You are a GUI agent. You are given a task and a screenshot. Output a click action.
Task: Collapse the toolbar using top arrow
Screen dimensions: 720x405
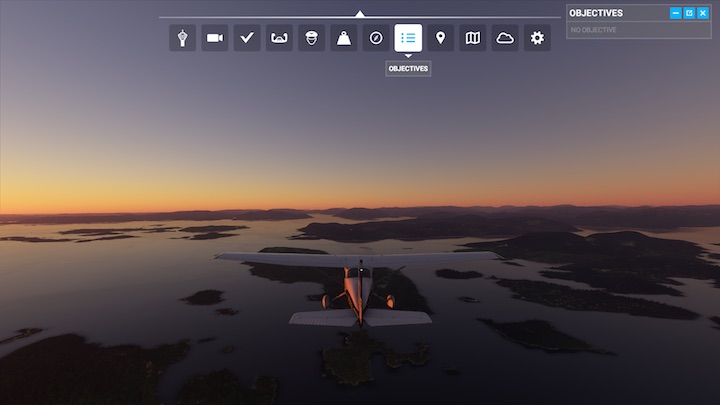tap(360, 14)
